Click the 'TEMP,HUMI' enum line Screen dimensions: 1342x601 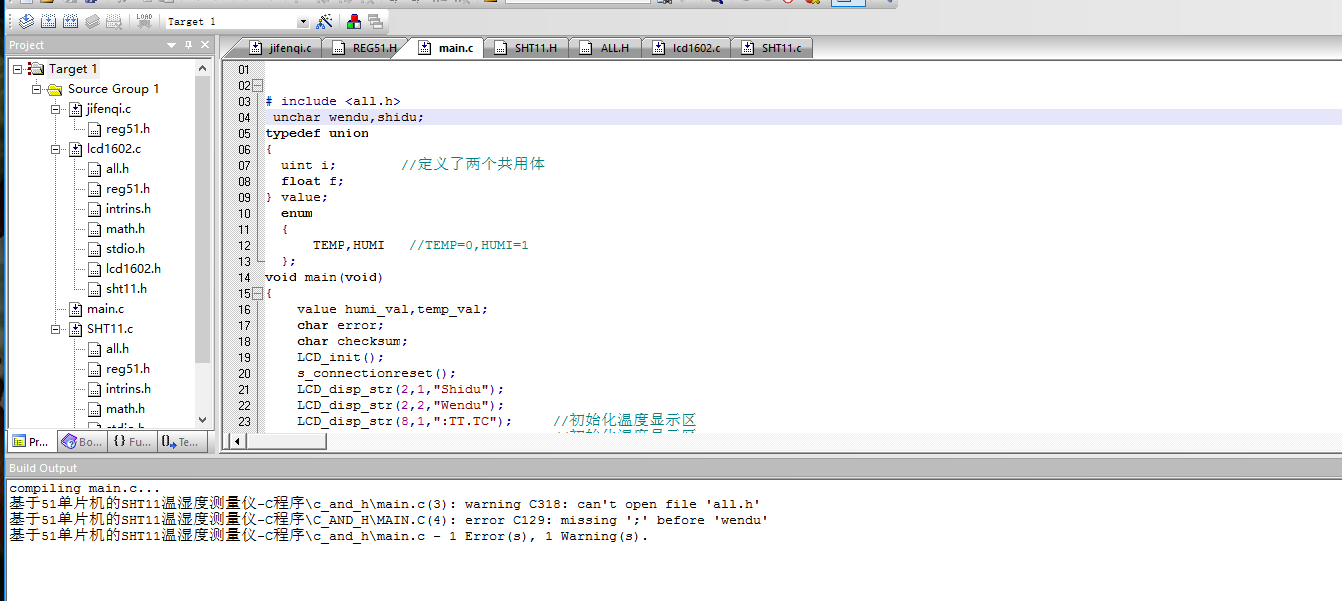(348, 245)
